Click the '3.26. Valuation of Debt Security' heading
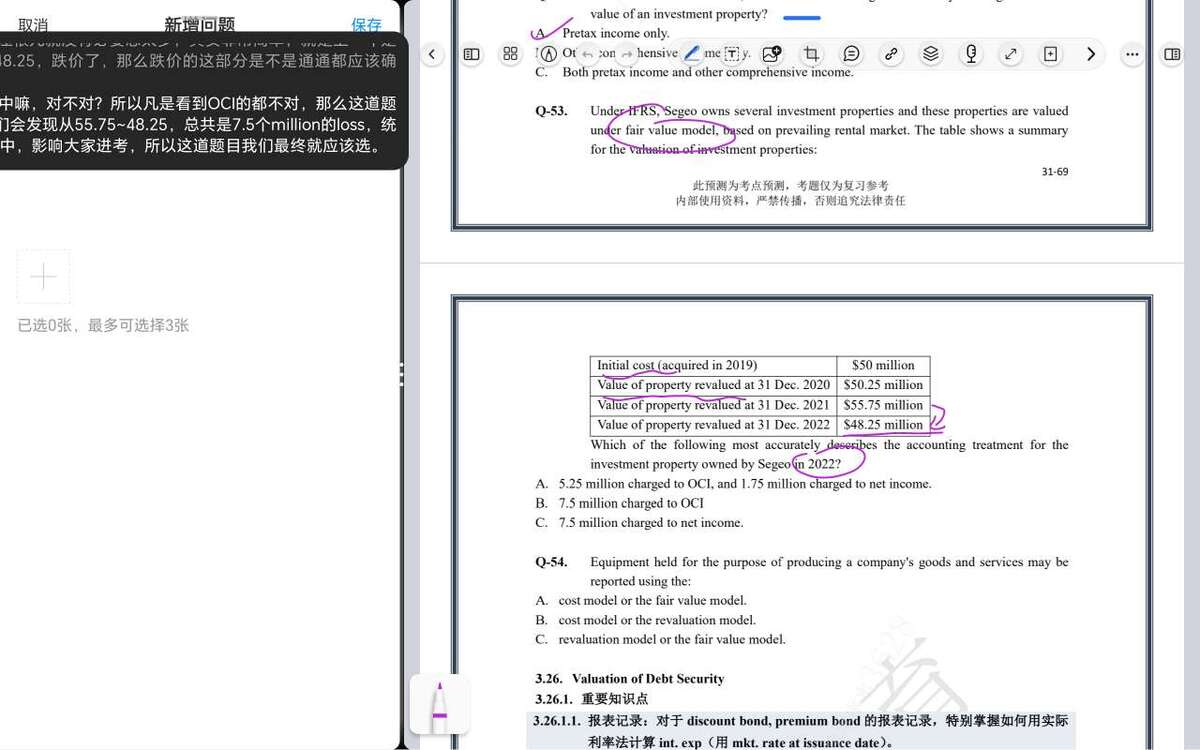The image size is (1200, 750). click(629, 679)
